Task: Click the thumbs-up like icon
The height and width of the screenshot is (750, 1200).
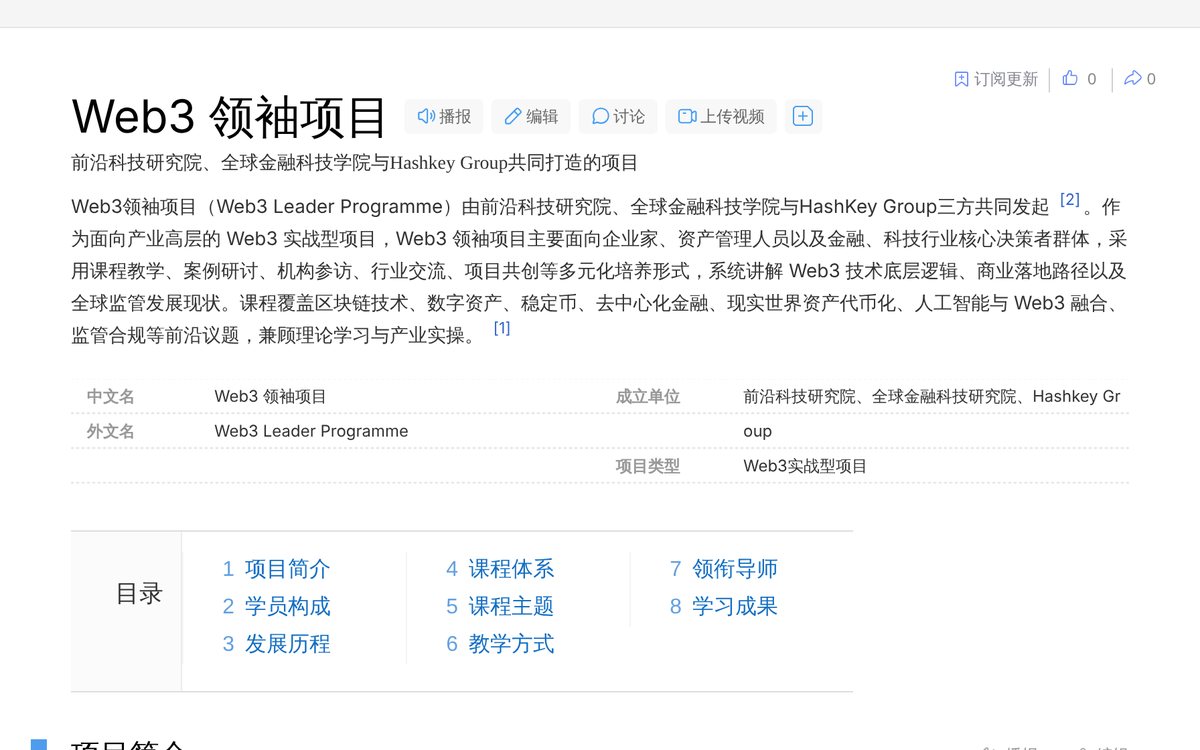Action: pyautogui.click(x=1070, y=78)
